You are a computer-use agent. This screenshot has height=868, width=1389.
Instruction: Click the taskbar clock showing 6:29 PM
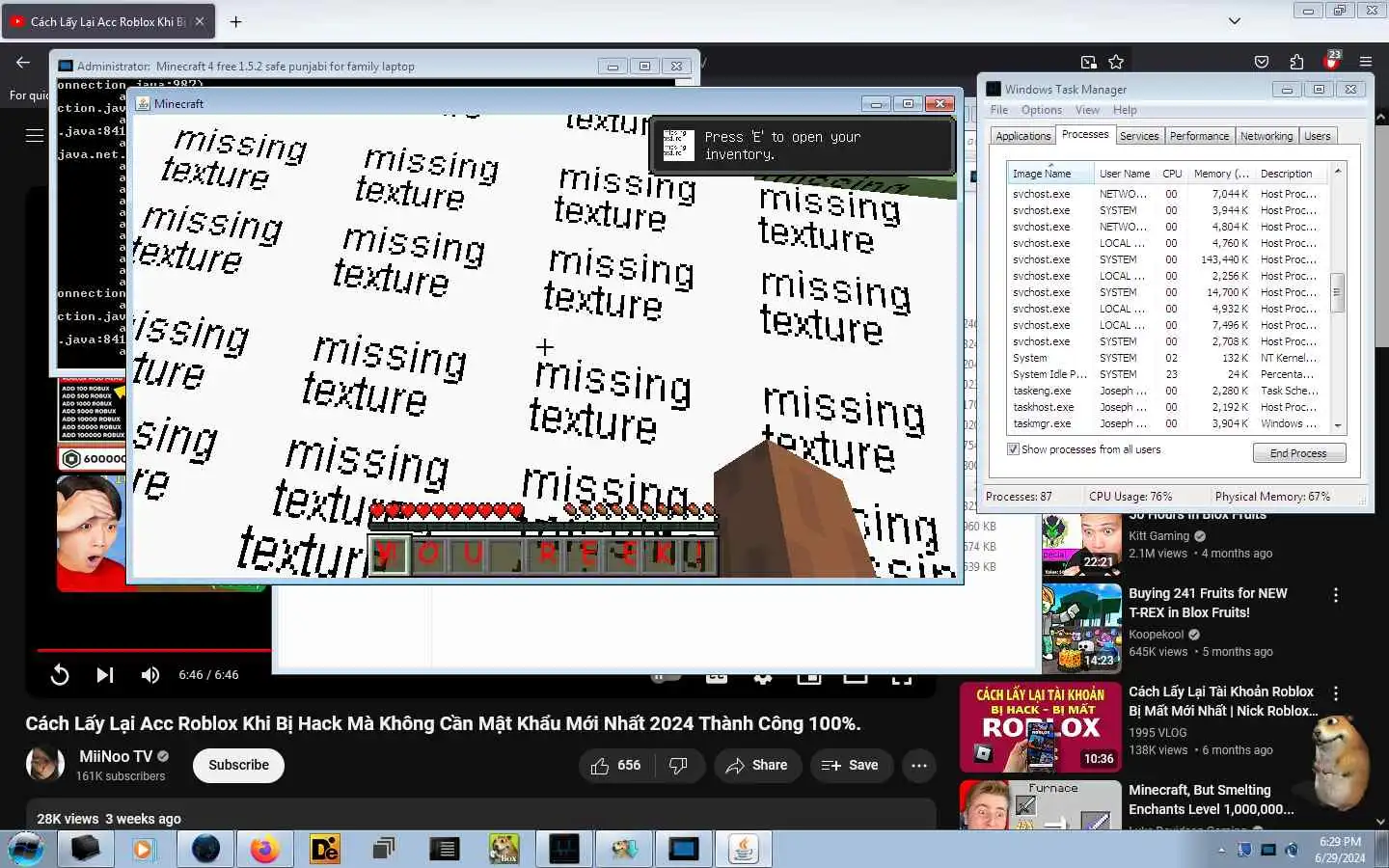click(x=1340, y=850)
